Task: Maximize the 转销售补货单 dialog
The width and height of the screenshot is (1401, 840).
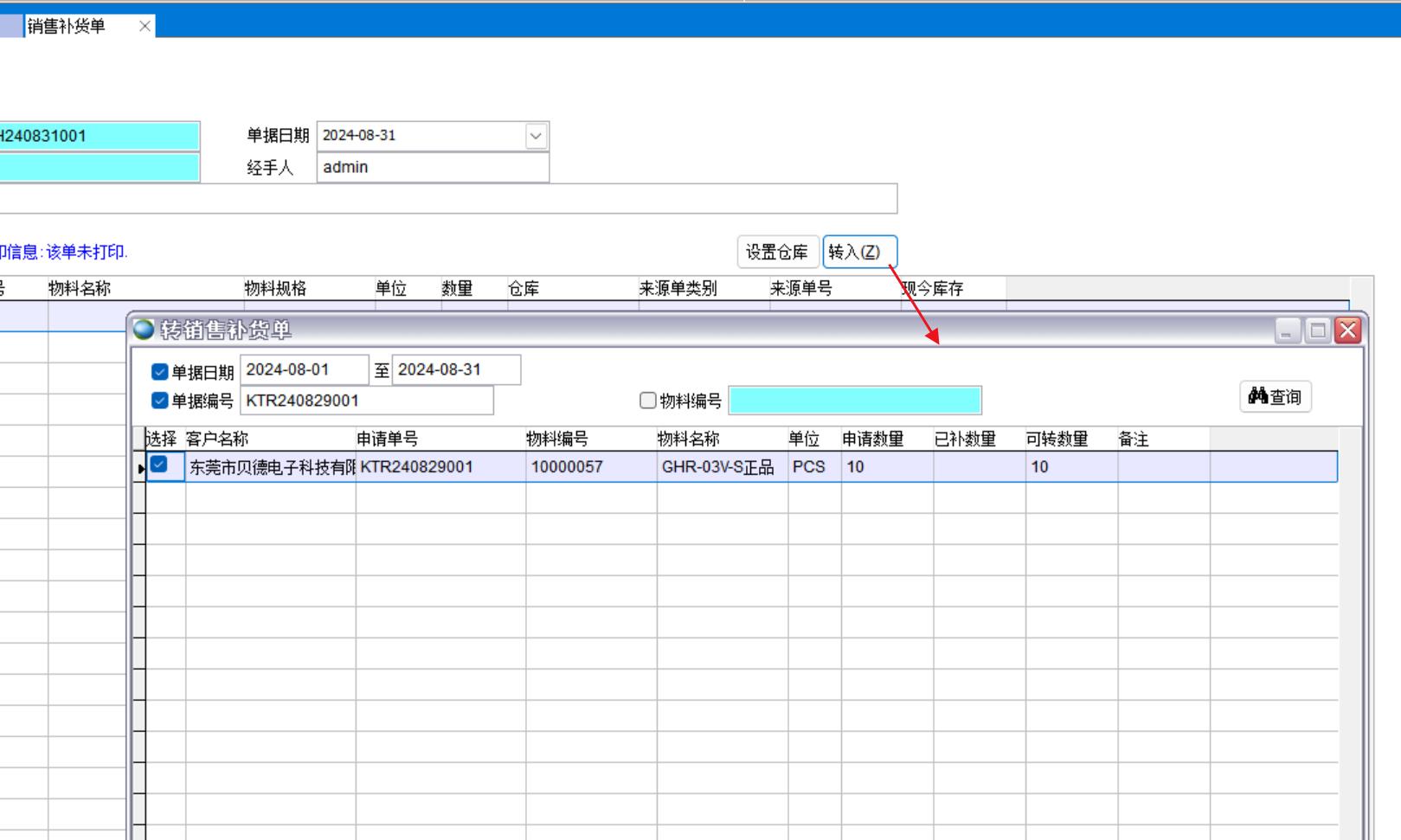Action: 1317,330
